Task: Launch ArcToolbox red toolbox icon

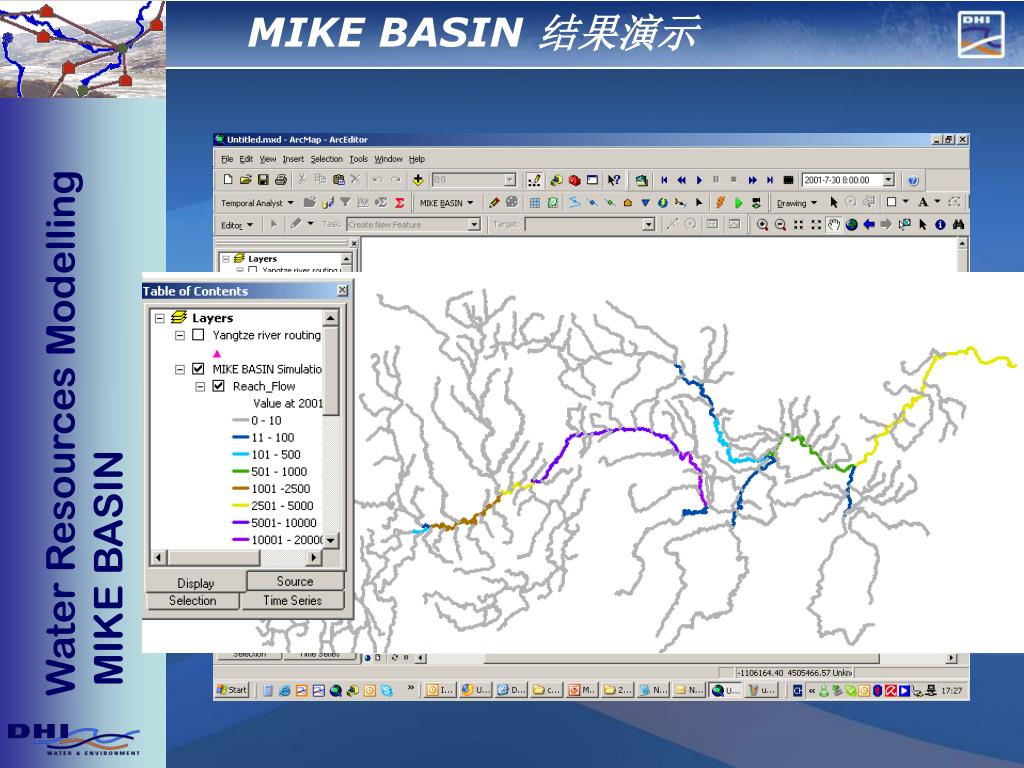Action: (574, 180)
